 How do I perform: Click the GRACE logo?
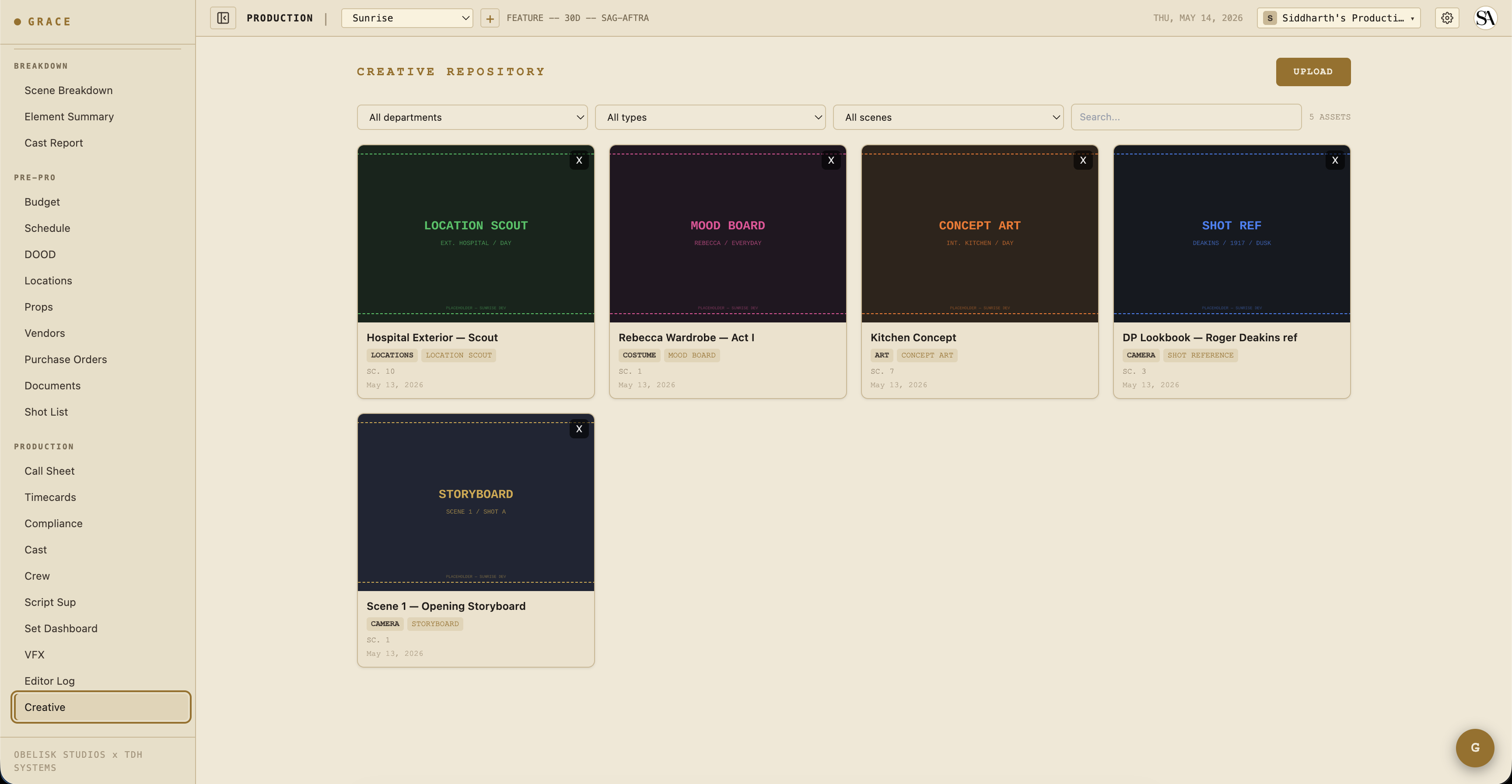click(x=42, y=22)
